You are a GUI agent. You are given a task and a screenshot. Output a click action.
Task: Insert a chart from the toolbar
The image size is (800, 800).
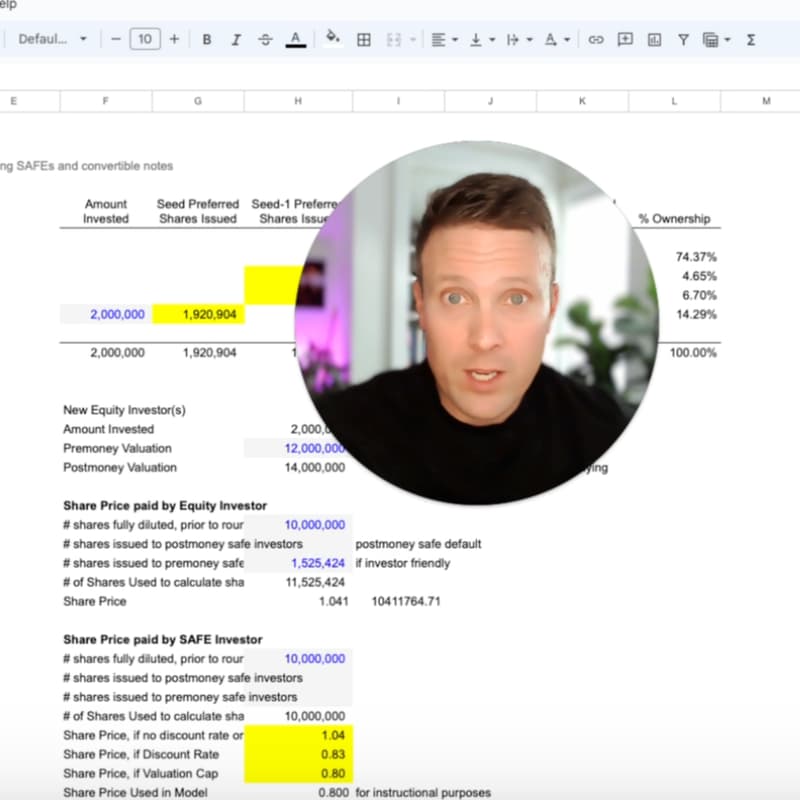pos(654,40)
